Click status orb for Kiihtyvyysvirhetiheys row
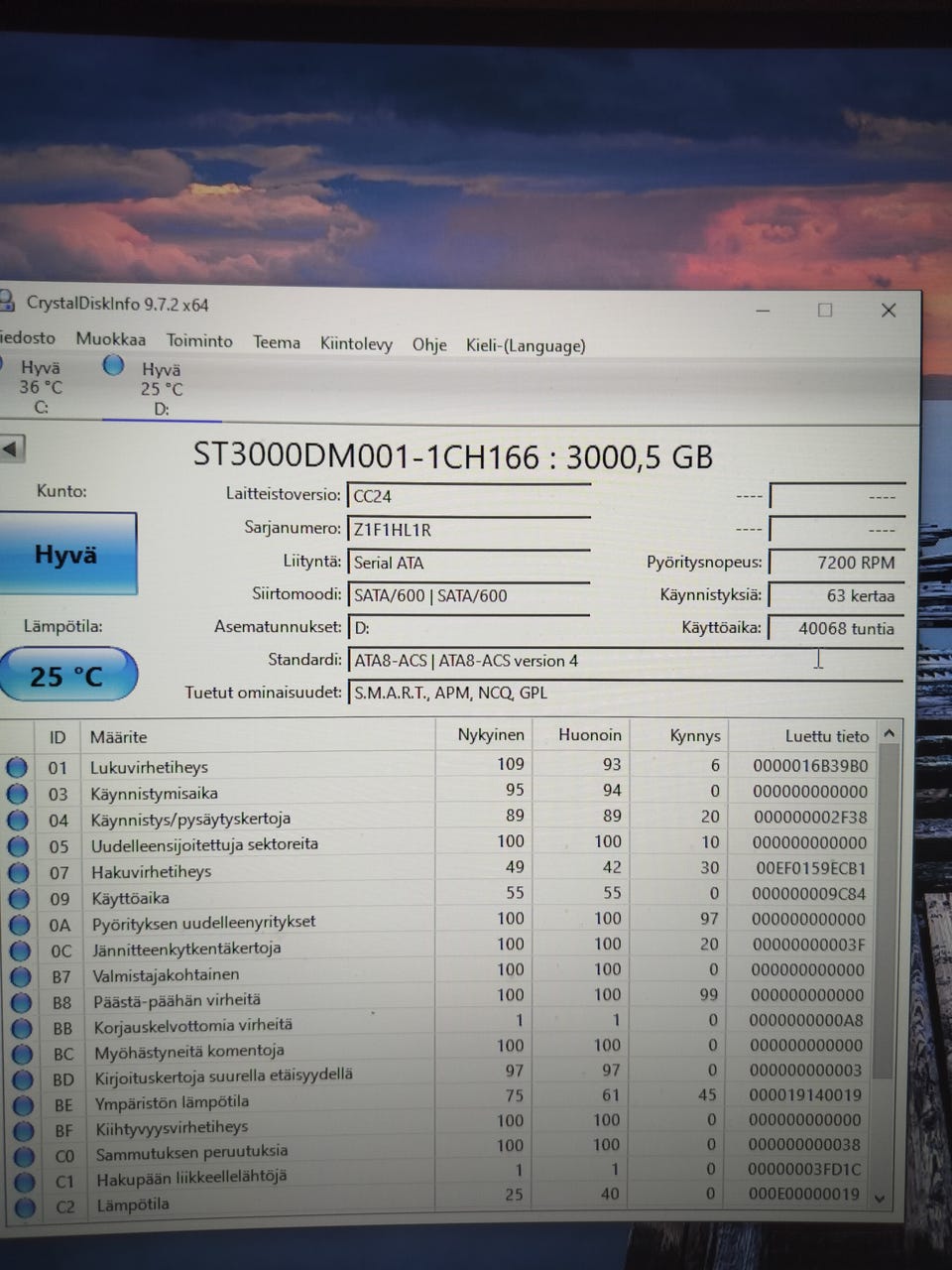952x1270 pixels. (24, 1131)
